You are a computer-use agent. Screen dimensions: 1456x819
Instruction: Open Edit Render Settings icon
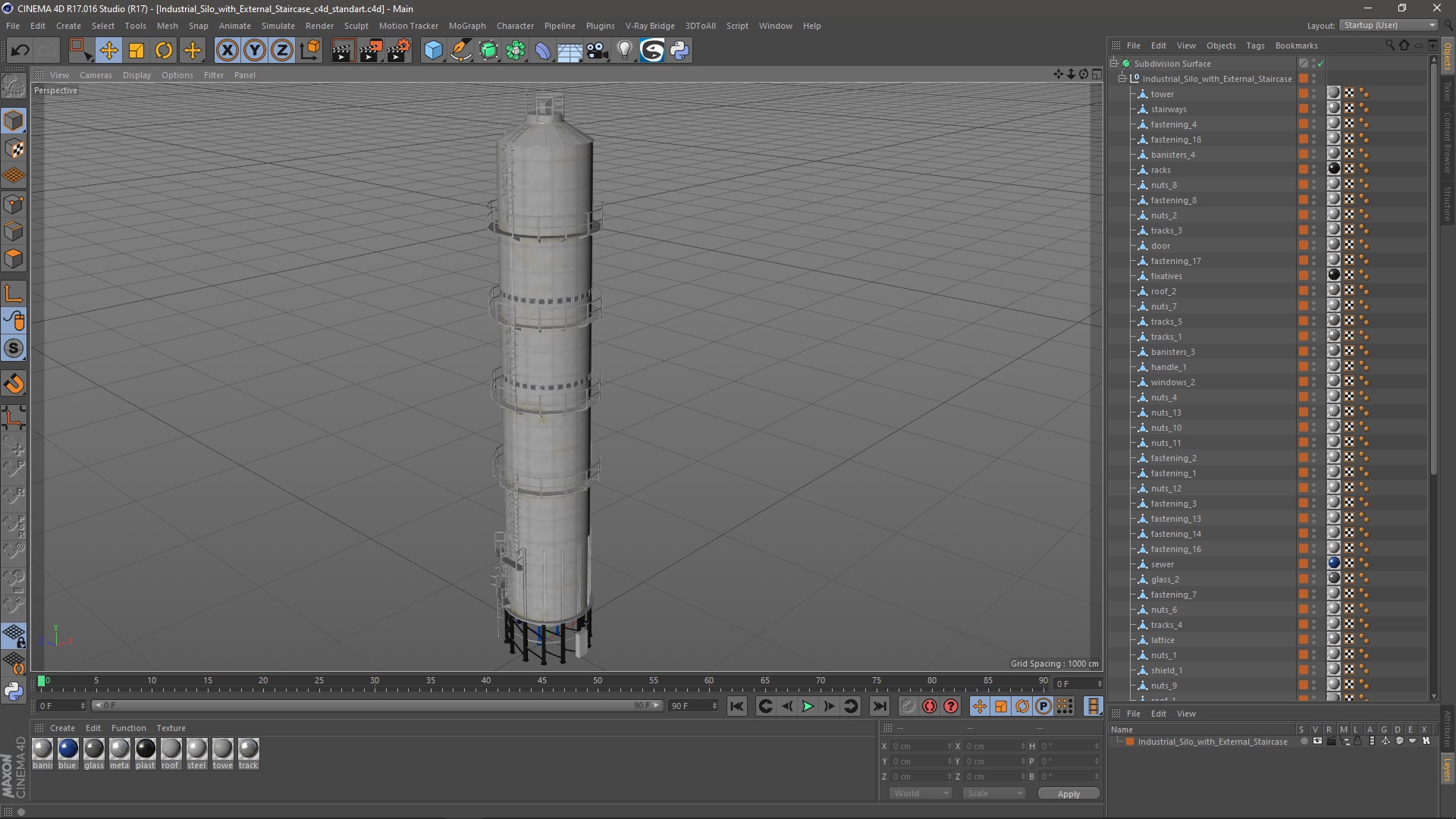pyautogui.click(x=399, y=51)
